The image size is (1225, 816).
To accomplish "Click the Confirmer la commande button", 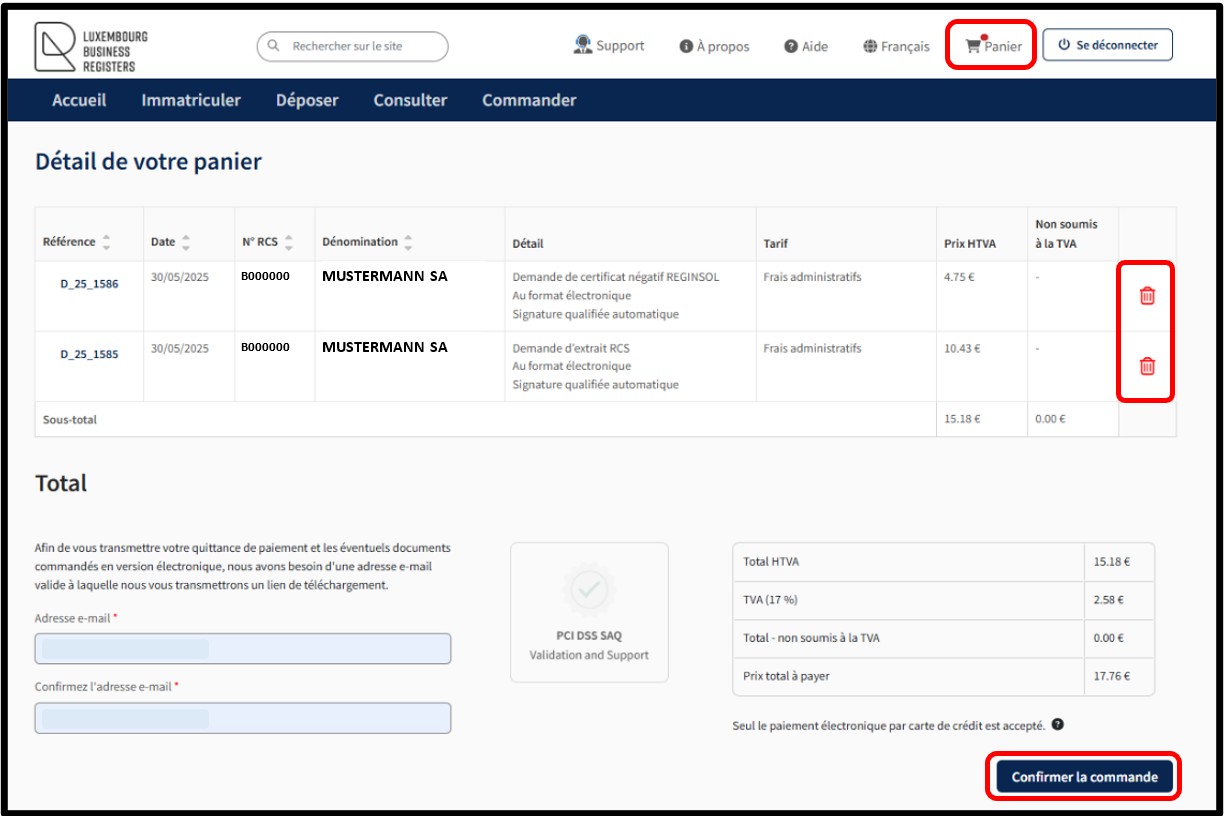I will point(1084,777).
